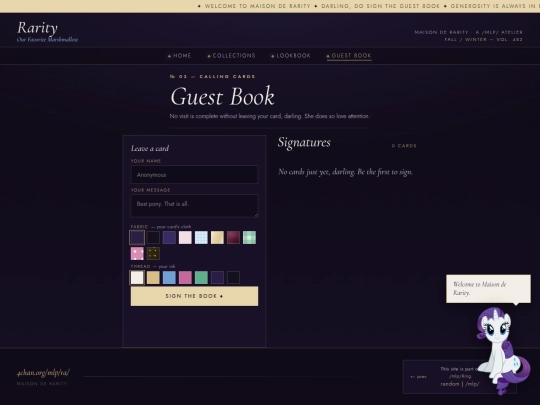The height and width of the screenshot is (405, 540).
Task: Select the gold fabric swatch
Action: (x=217, y=238)
